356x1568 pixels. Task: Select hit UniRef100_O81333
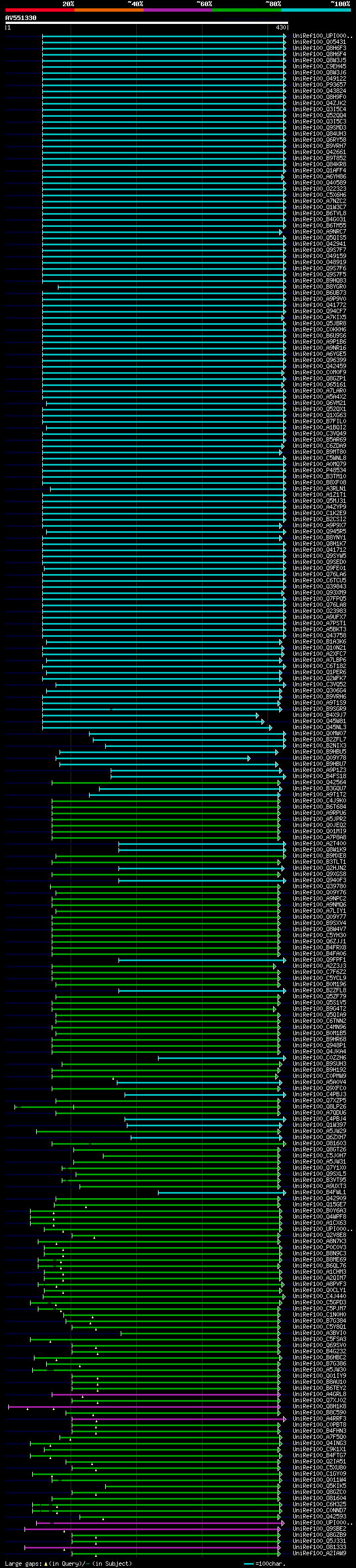tap(319, 1547)
